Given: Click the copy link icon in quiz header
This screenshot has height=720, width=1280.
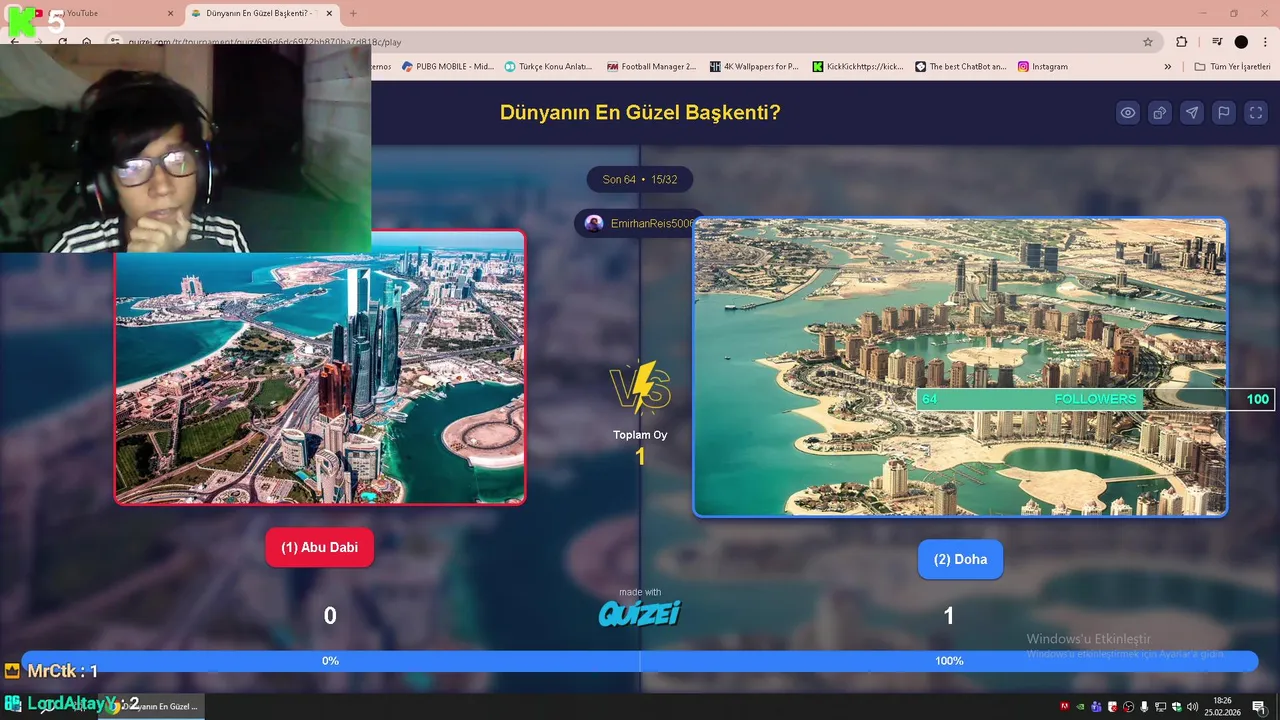Looking at the screenshot, I should (1160, 113).
